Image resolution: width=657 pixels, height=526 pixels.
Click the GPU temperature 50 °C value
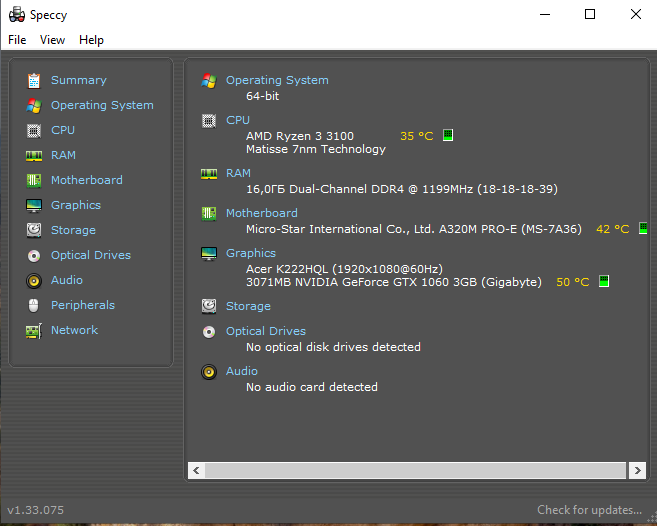[572, 282]
